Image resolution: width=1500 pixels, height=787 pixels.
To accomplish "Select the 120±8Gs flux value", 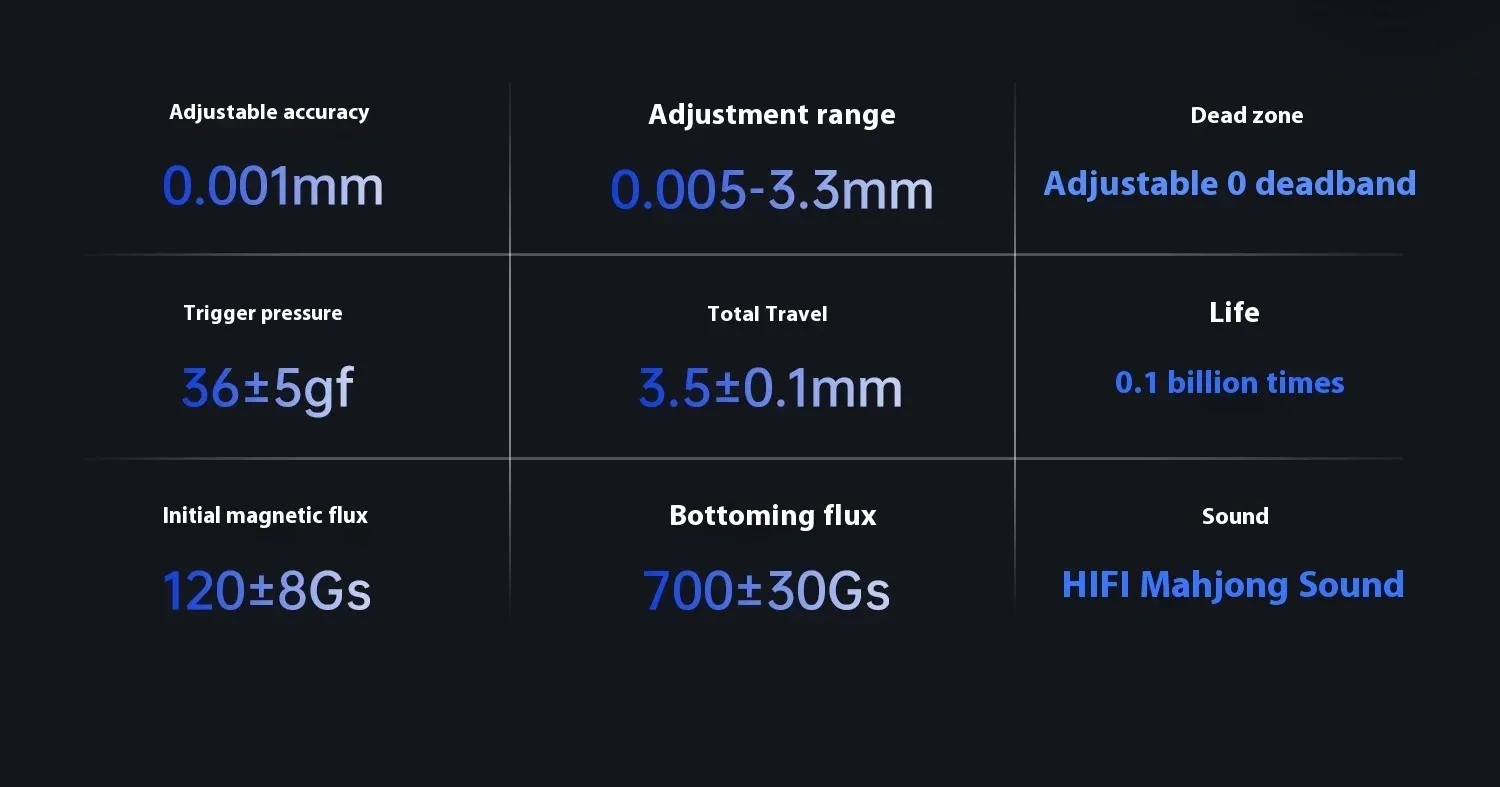I will point(266,590).
